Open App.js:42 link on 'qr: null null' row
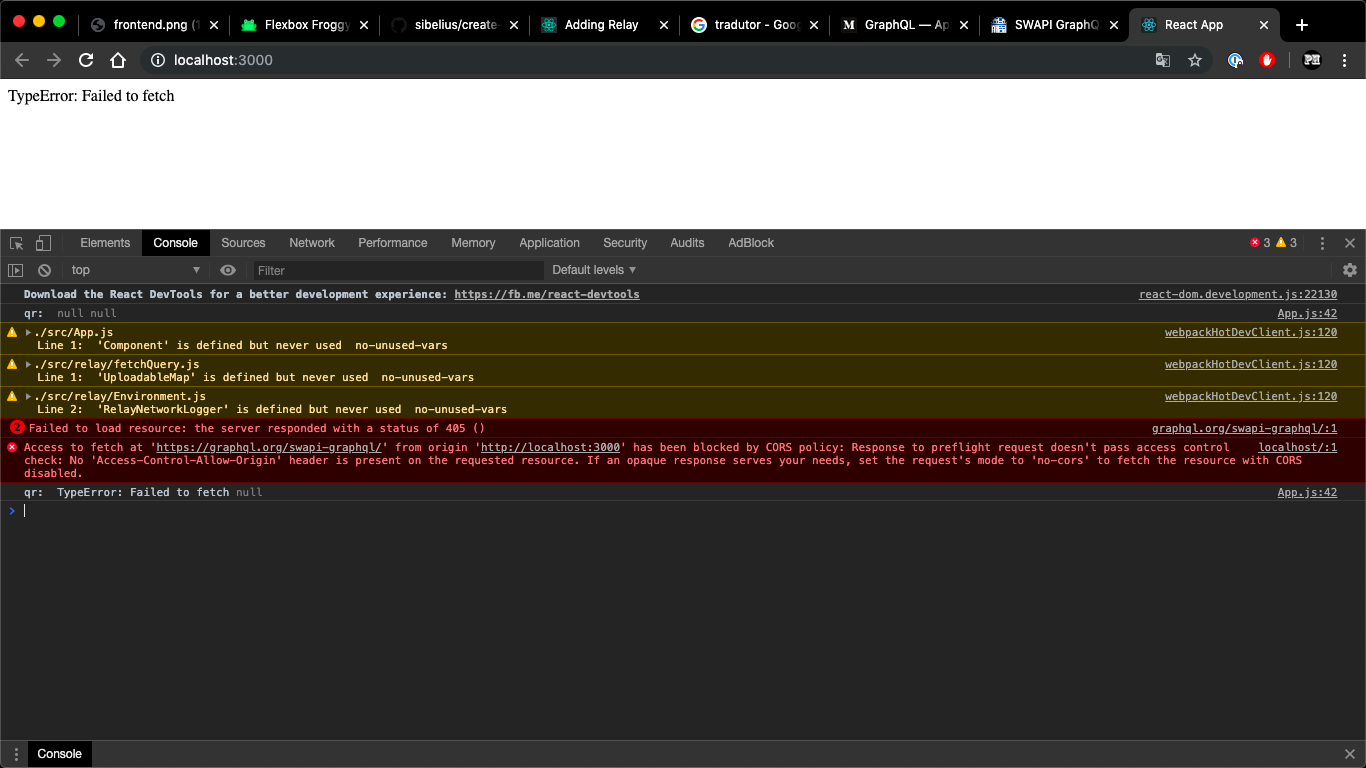The image size is (1366, 768). pyautogui.click(x=1308, y=313)
